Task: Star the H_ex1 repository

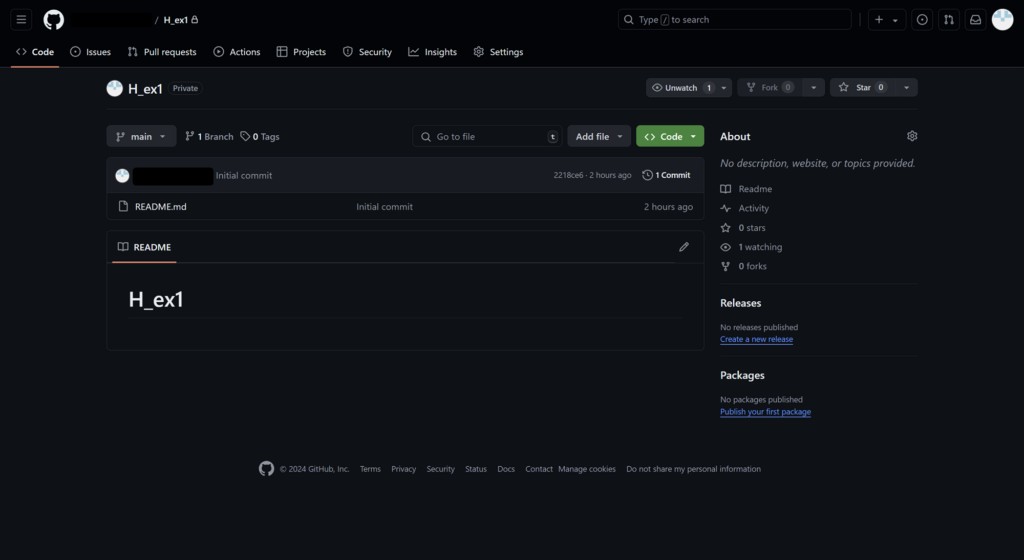Action: coord(862,87)
